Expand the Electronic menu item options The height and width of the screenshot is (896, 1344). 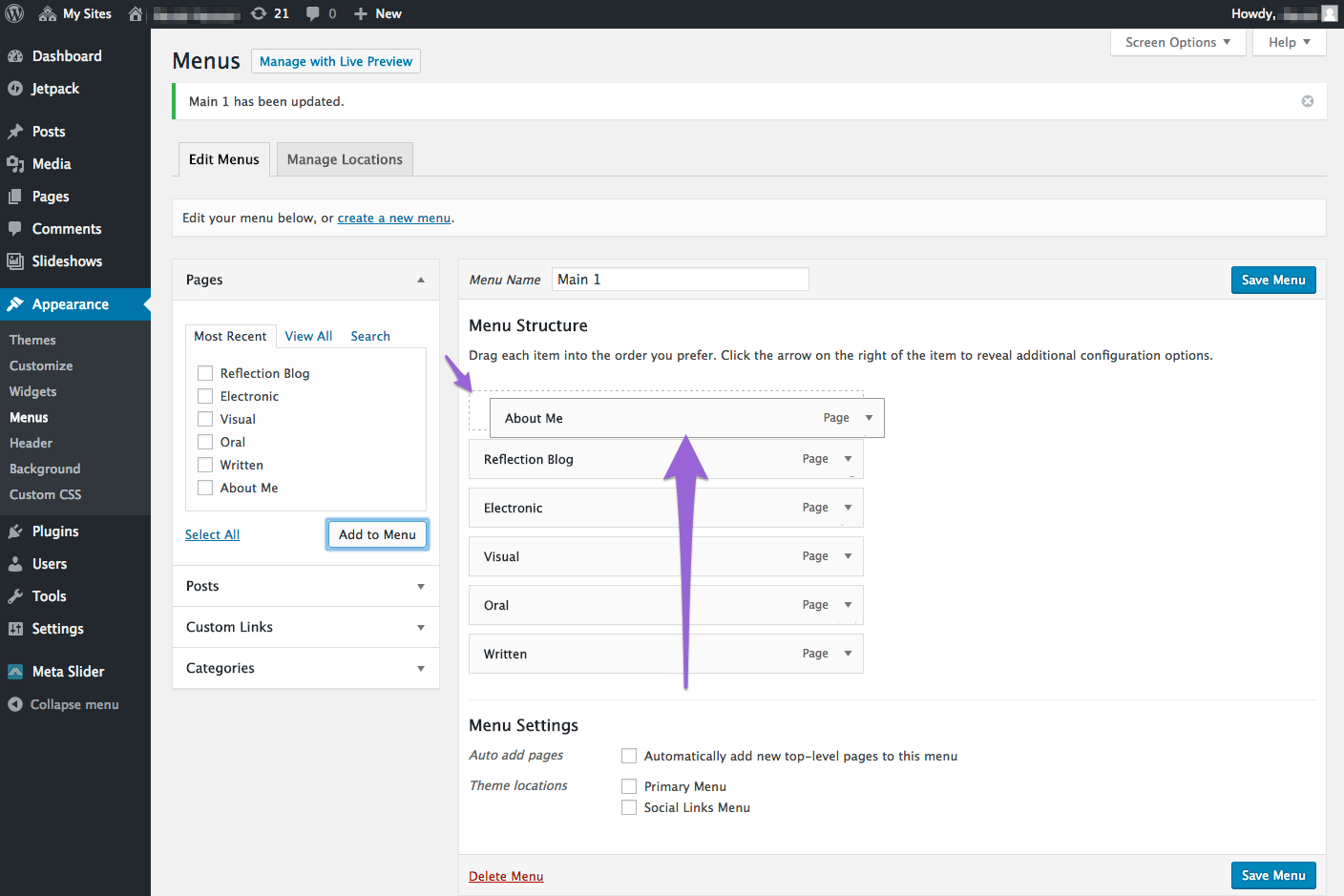pyautogui.click(x=848, y=508)
